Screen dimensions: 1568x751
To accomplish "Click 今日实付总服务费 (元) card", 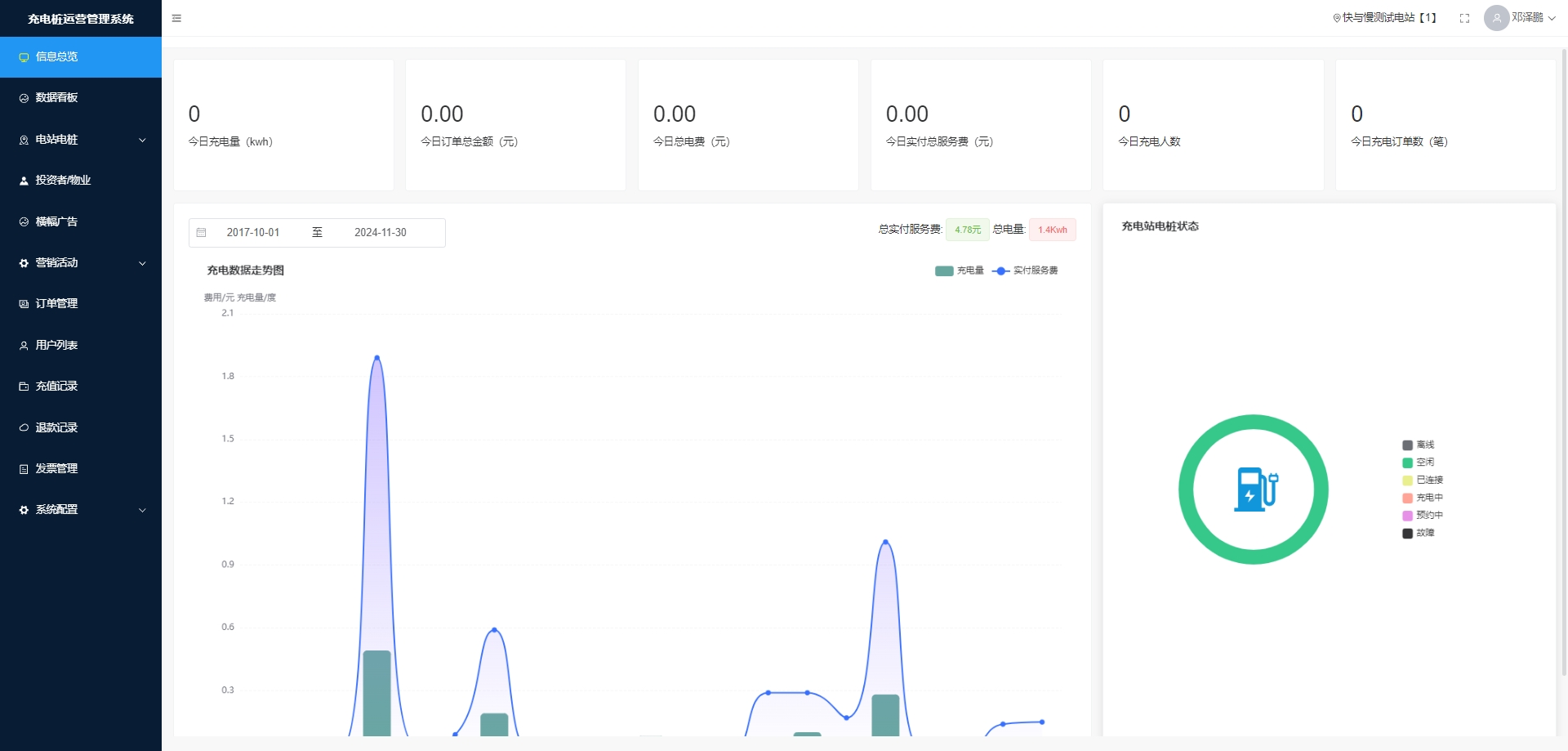I will [981, 125].
